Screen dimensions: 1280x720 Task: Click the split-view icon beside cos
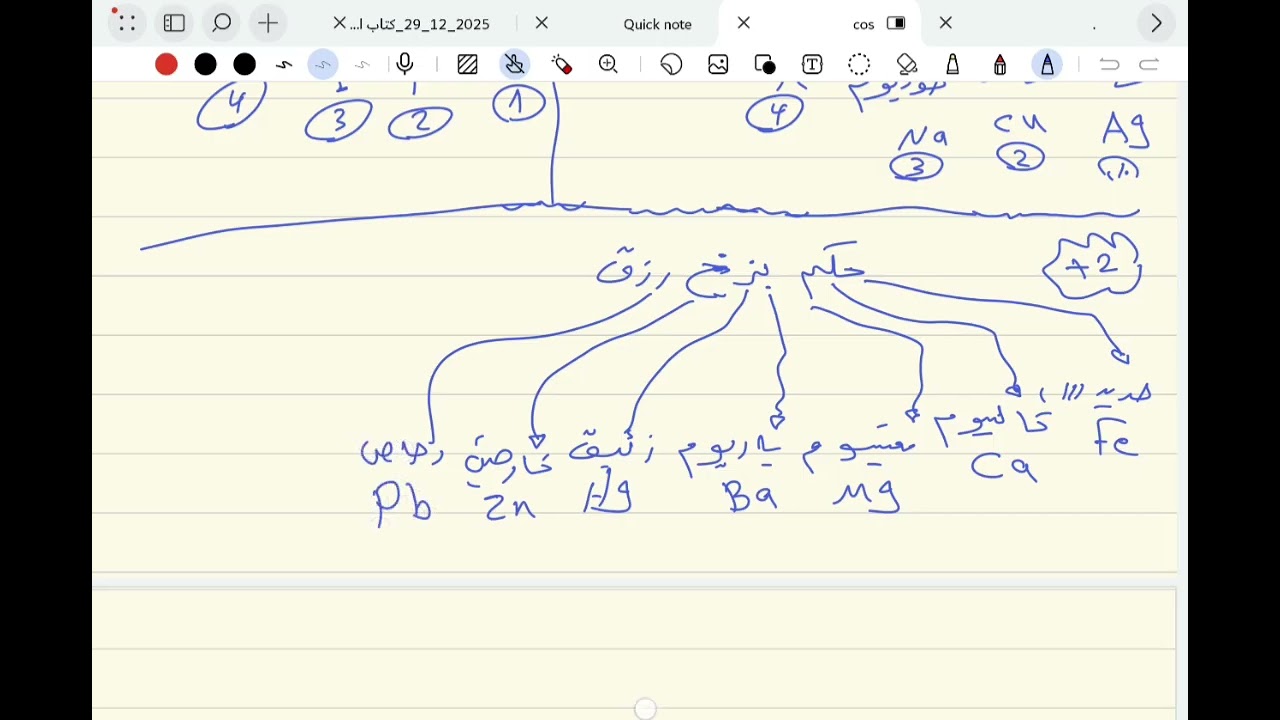coord(895,23)
